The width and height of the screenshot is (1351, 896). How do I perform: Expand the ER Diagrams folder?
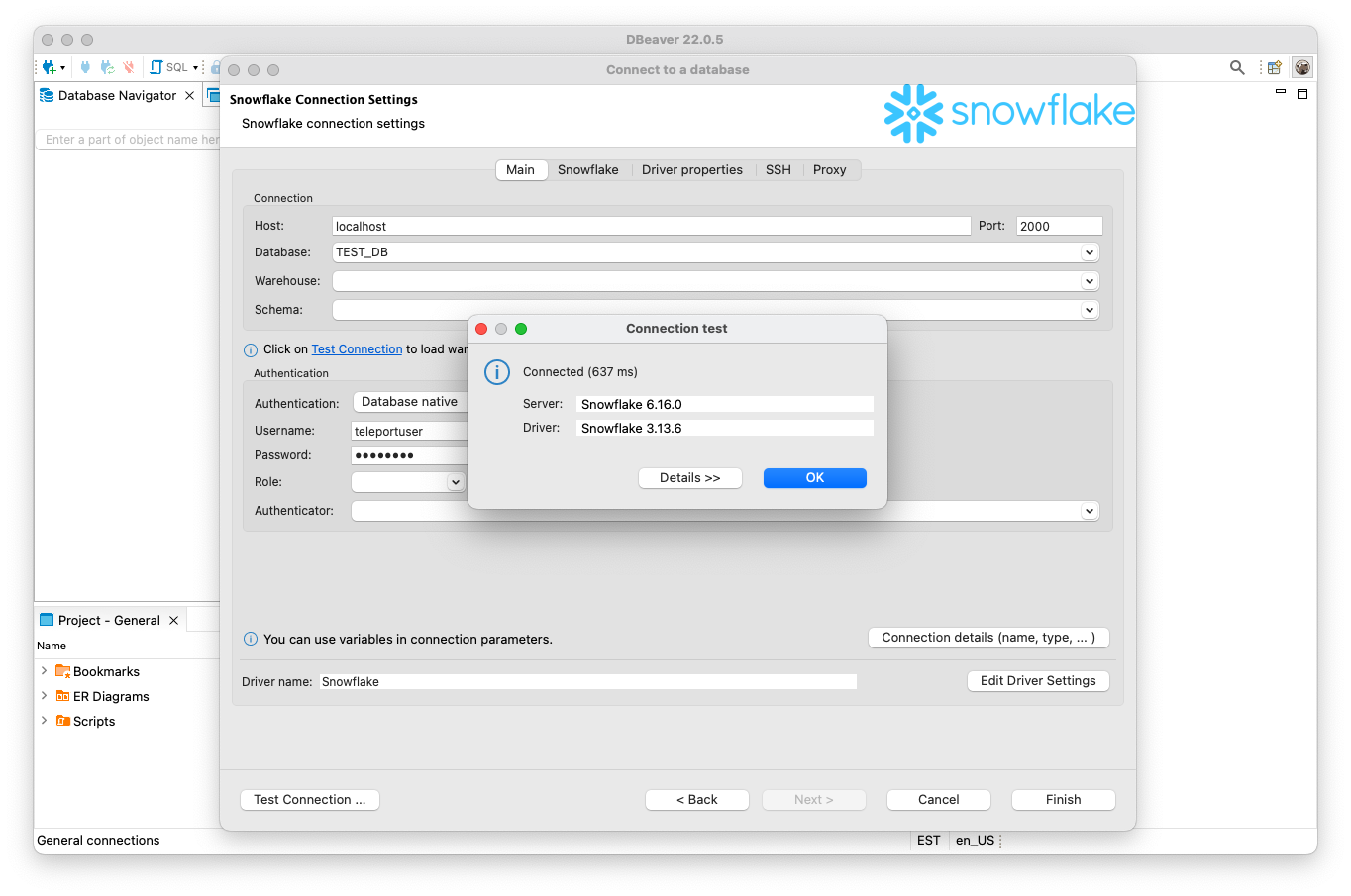[44, 696]
